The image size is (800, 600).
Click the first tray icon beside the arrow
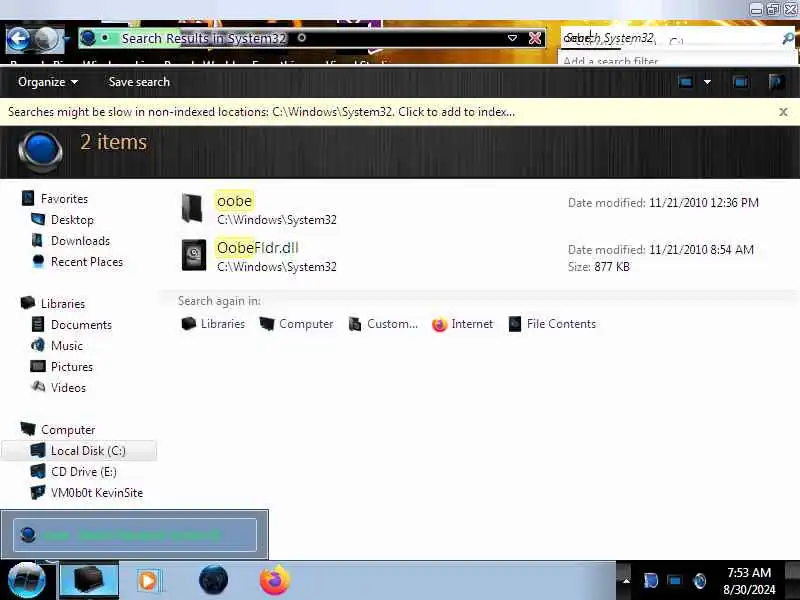point(651,581)
